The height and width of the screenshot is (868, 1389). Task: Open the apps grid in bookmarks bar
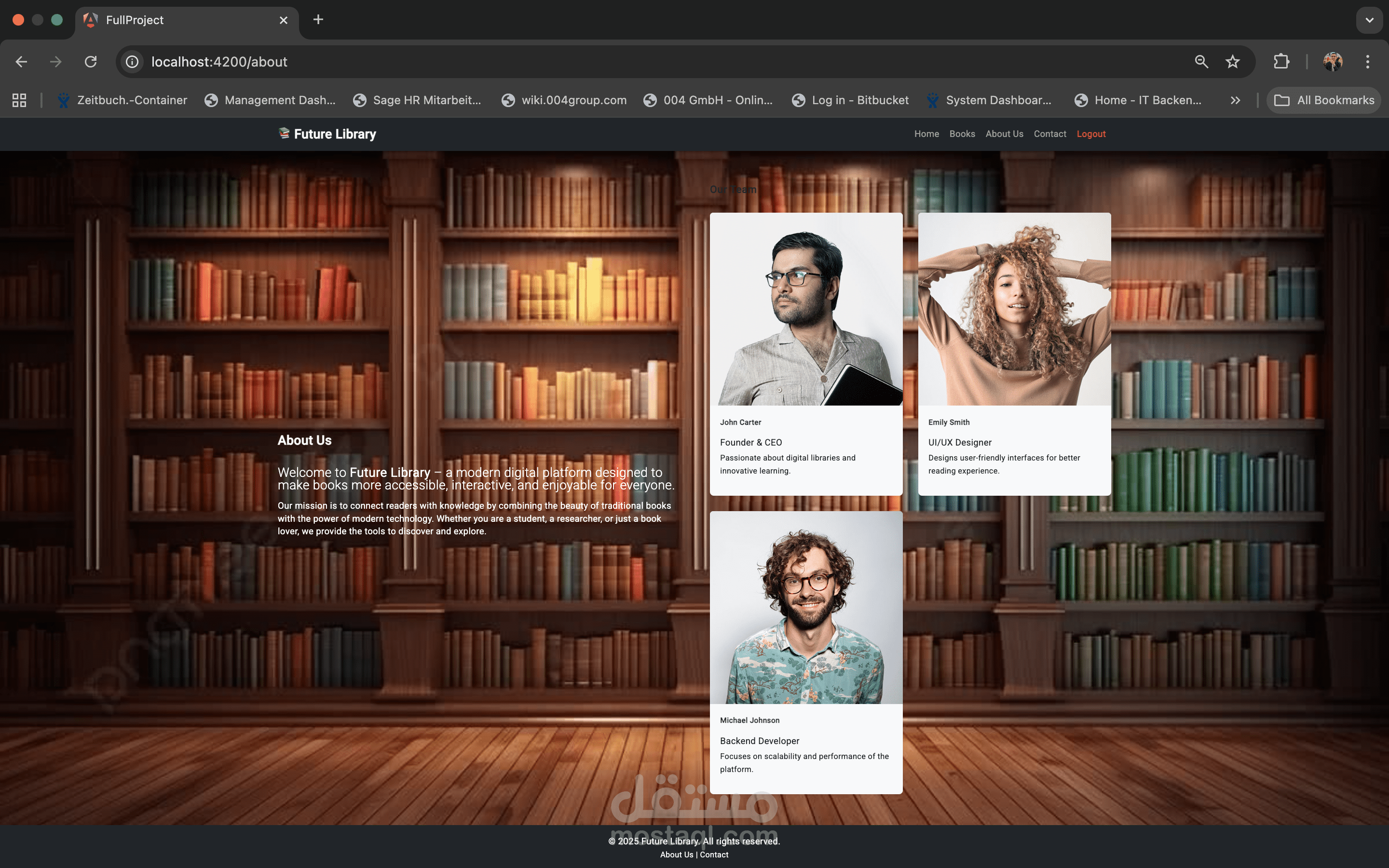pos(19,100)
